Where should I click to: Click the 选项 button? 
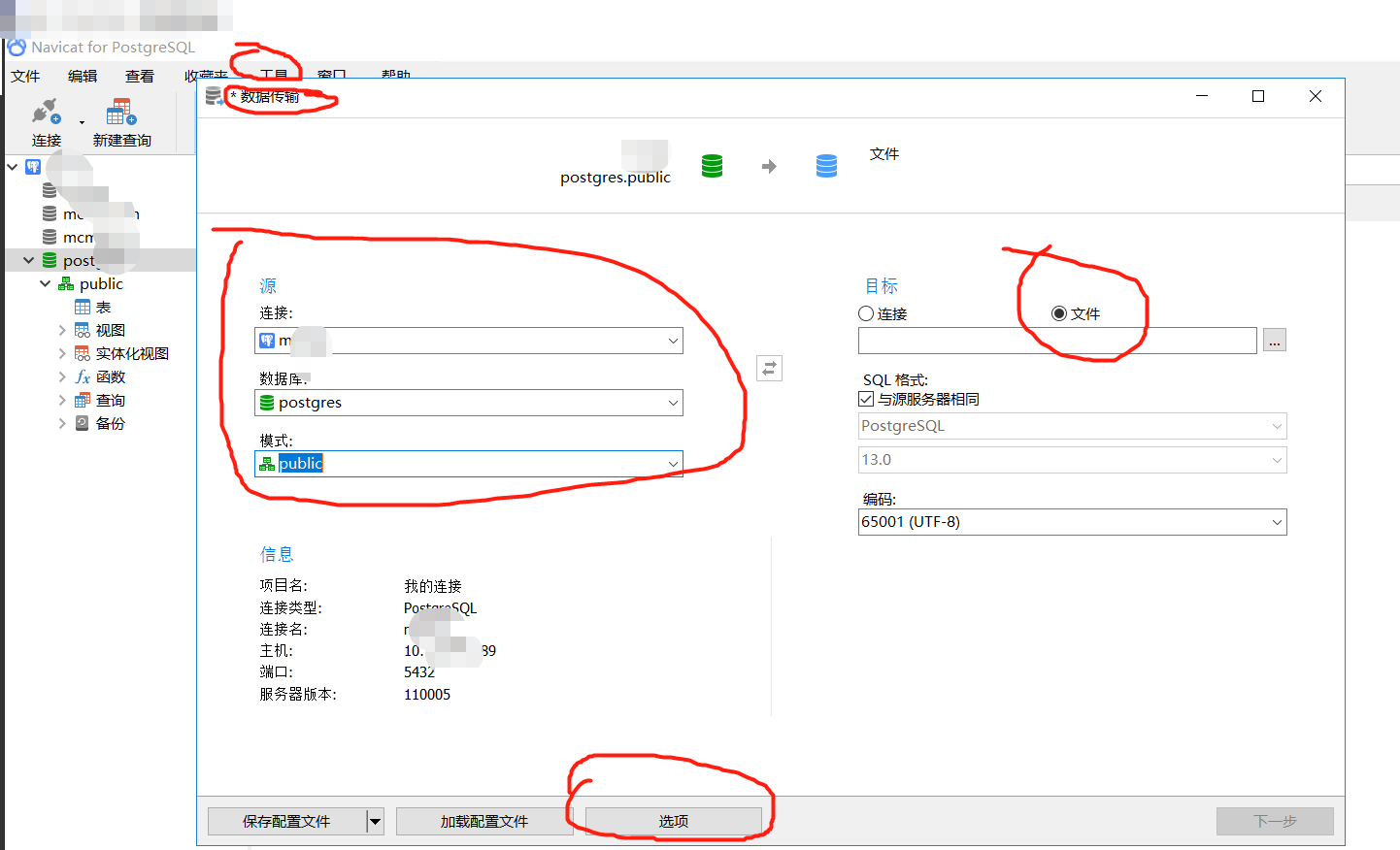point(673,820)
